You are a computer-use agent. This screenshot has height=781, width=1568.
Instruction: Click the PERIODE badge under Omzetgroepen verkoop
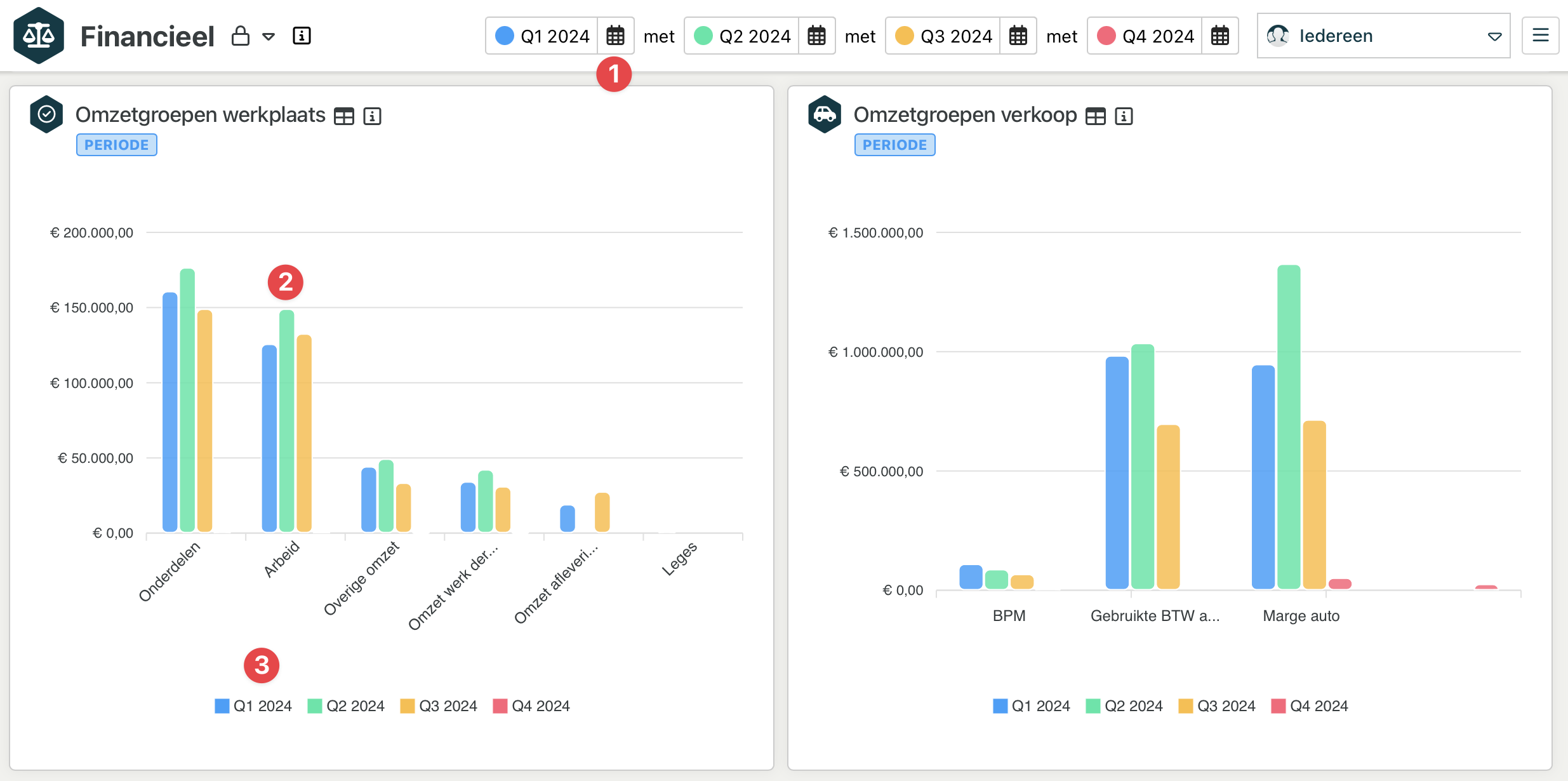pyautogui.click(x=894, y=145)
